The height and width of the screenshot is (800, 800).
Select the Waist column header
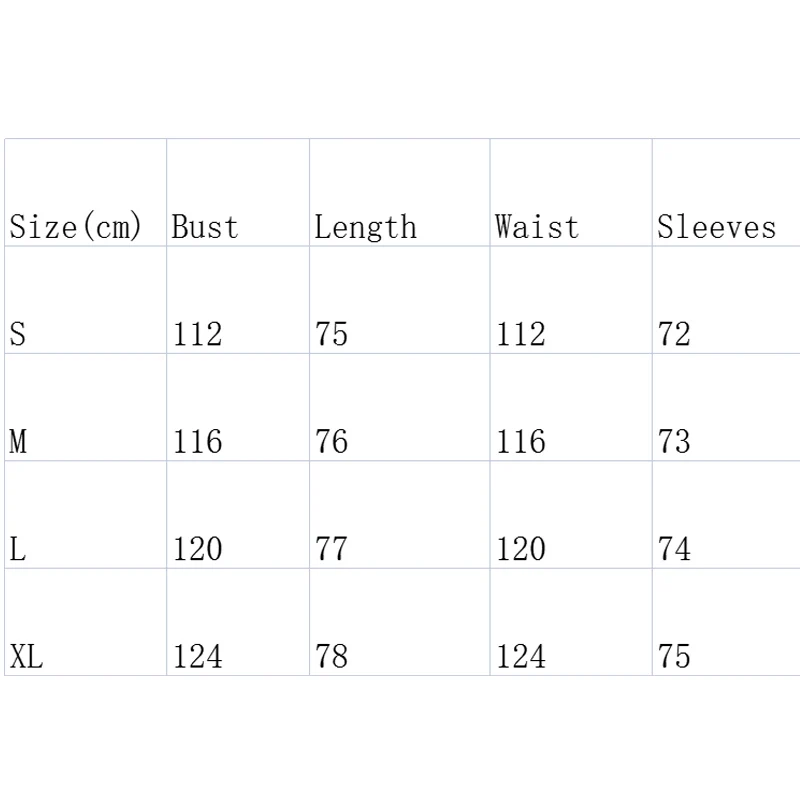click(x=537, y=227)
